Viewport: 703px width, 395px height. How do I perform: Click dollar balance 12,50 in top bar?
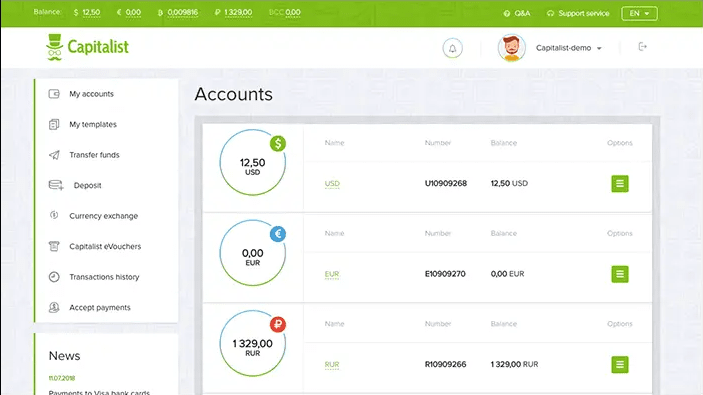point(91,13)
